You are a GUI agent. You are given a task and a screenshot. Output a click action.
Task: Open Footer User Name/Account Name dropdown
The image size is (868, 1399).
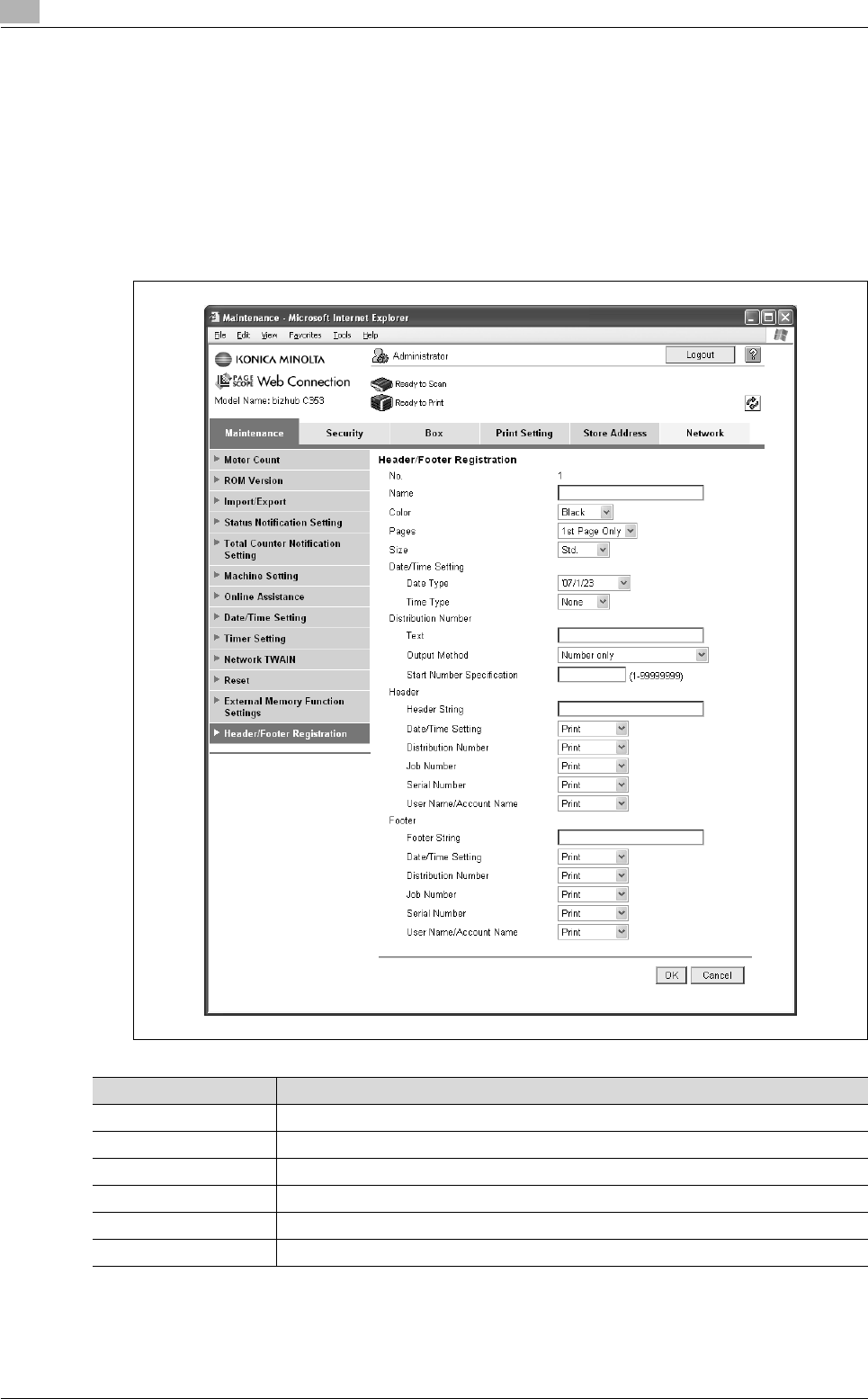coord(593,933)
